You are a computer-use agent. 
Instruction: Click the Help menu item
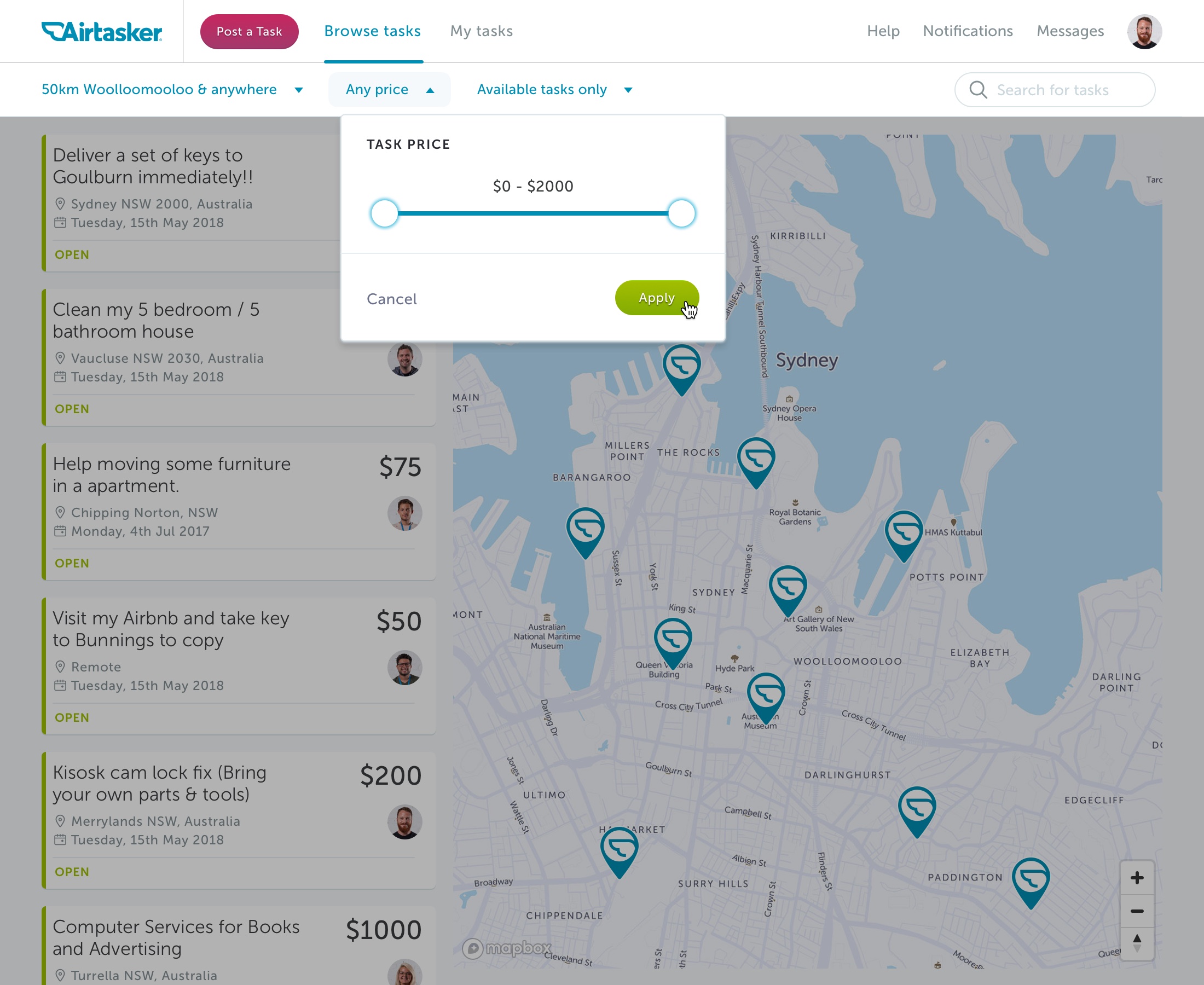point(883,31)
